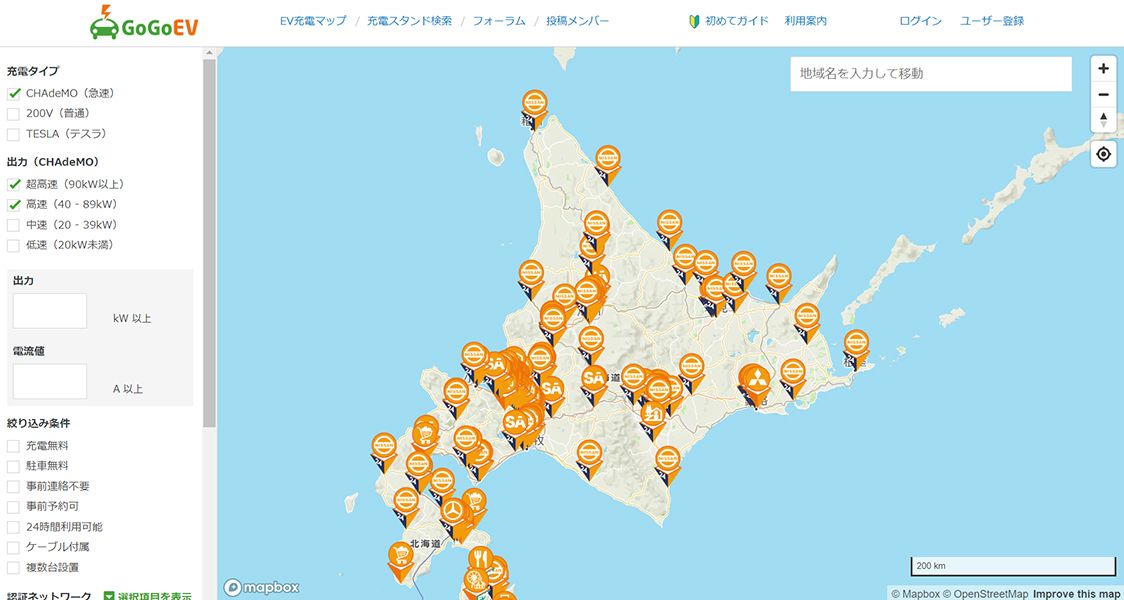This screenshot has height=600, width=1124.
Task: Uncheck the CHAdeMO（急速） charging type
Action: click(14, 93)
